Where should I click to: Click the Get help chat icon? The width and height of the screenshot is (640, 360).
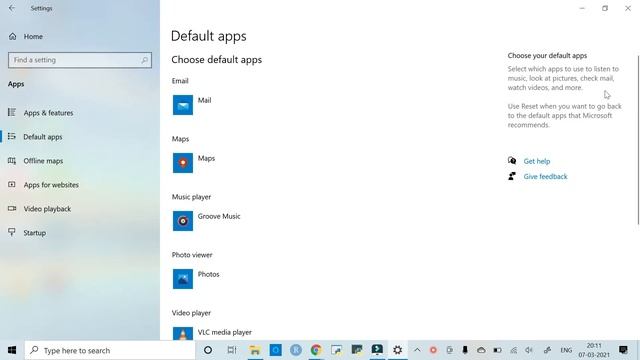click(x=512, y=161)
